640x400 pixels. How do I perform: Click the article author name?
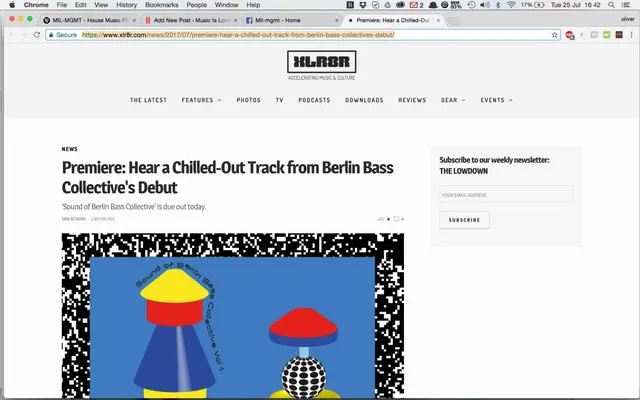tap(73, 219)
